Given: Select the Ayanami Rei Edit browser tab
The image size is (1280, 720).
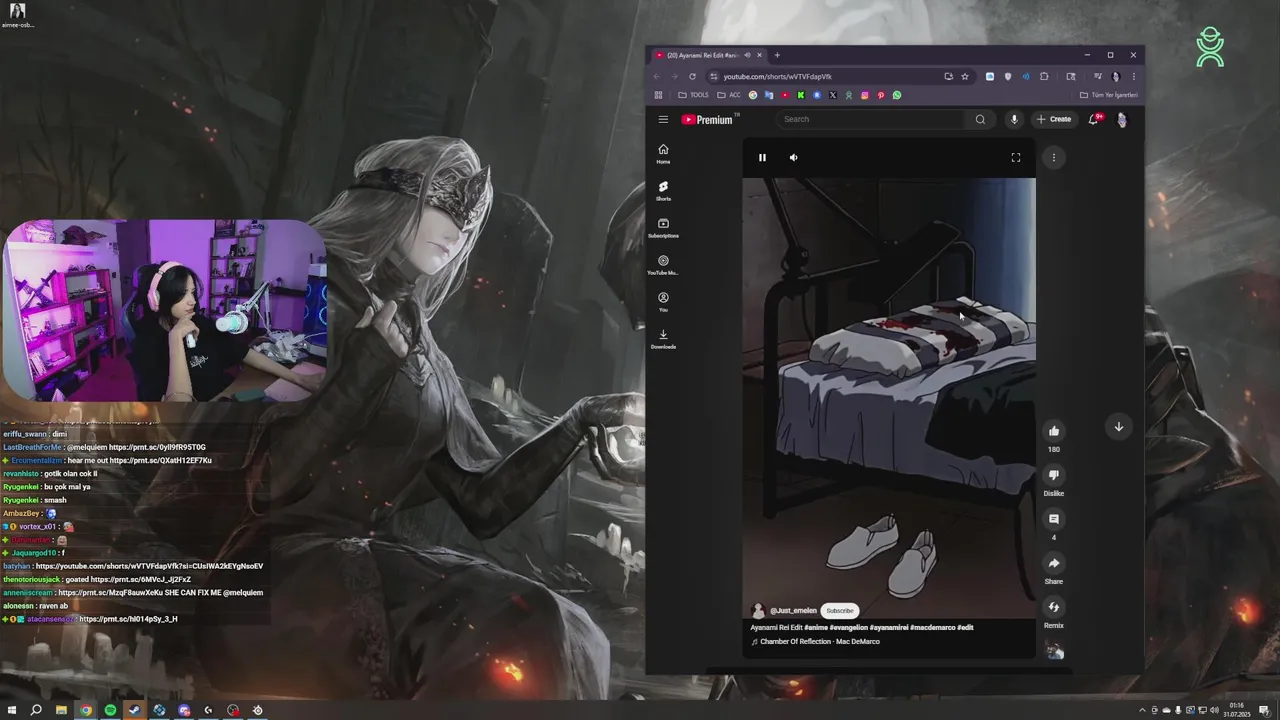Looking at the screenshot, I should (x=703, y=55).
